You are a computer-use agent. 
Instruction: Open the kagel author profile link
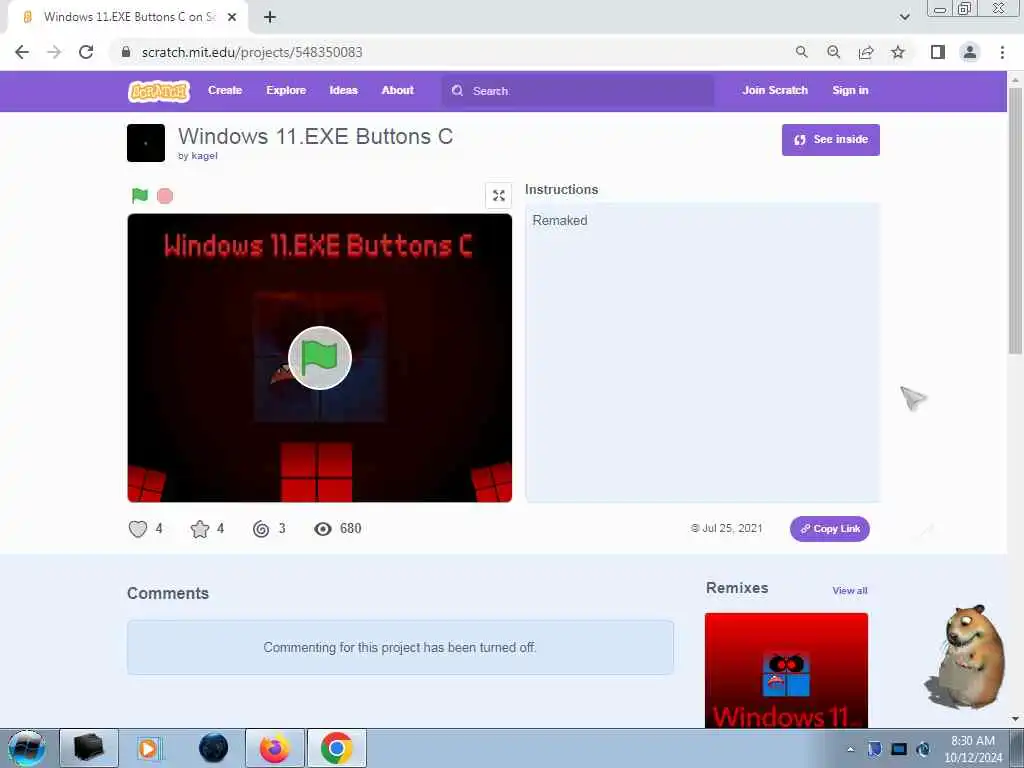(204, 155)
